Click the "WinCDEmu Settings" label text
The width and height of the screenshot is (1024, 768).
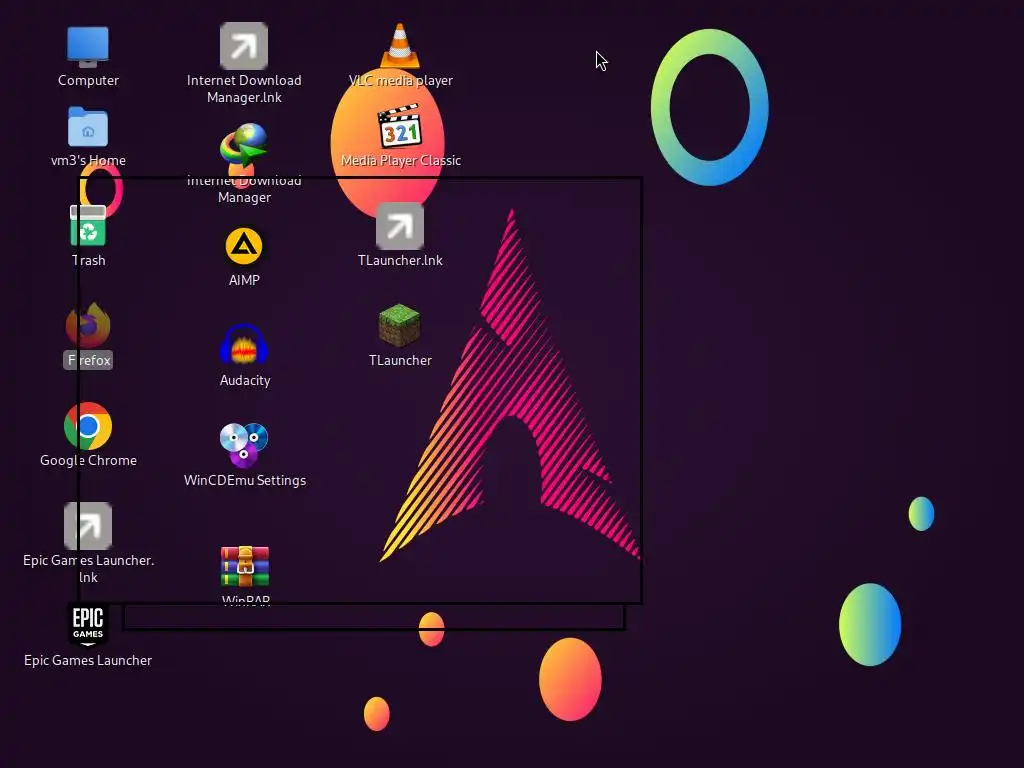pos(245,480)
